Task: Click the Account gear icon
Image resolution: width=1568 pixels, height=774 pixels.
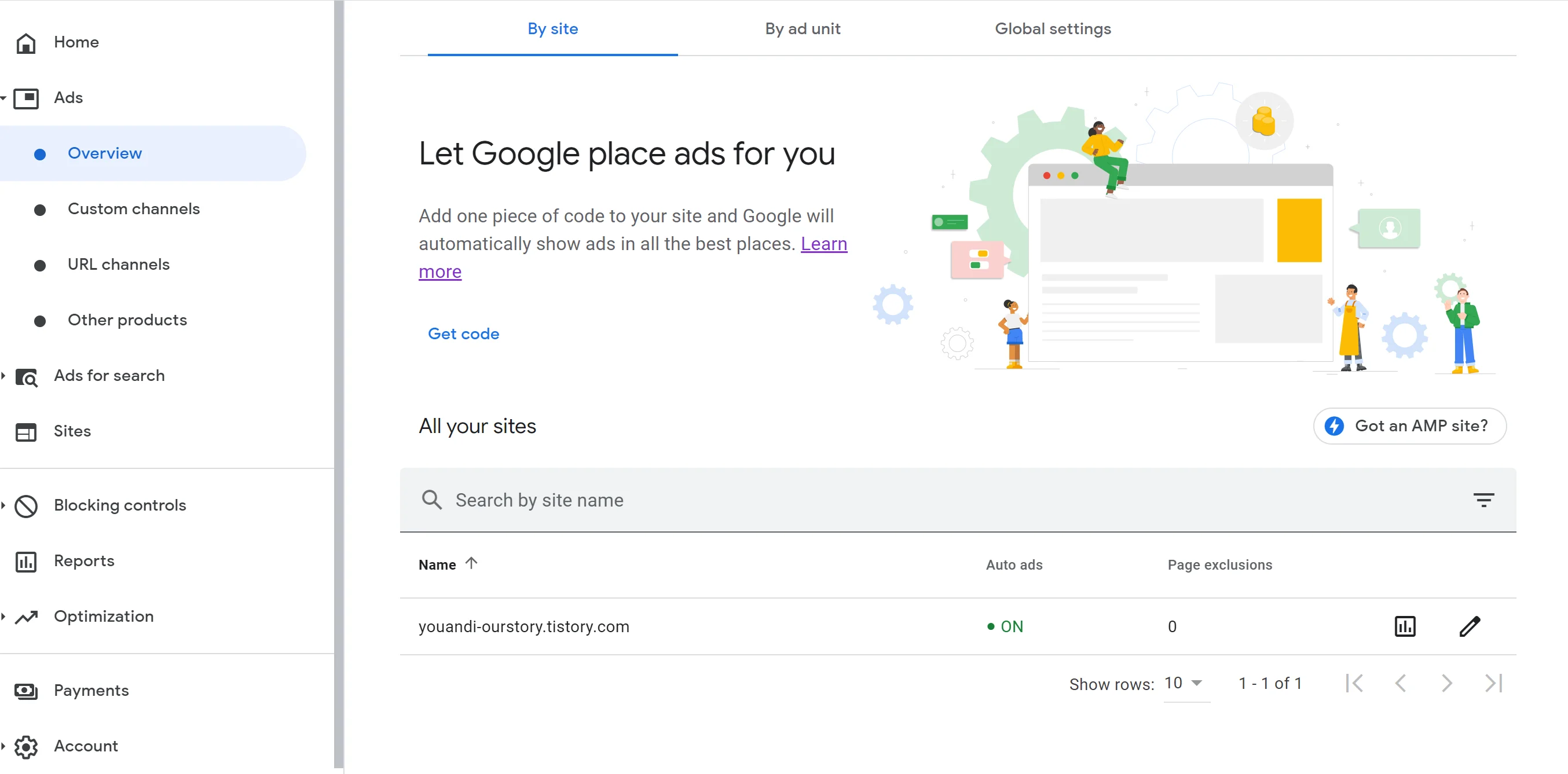Action: pyautogui.click(x=25, y=747)
